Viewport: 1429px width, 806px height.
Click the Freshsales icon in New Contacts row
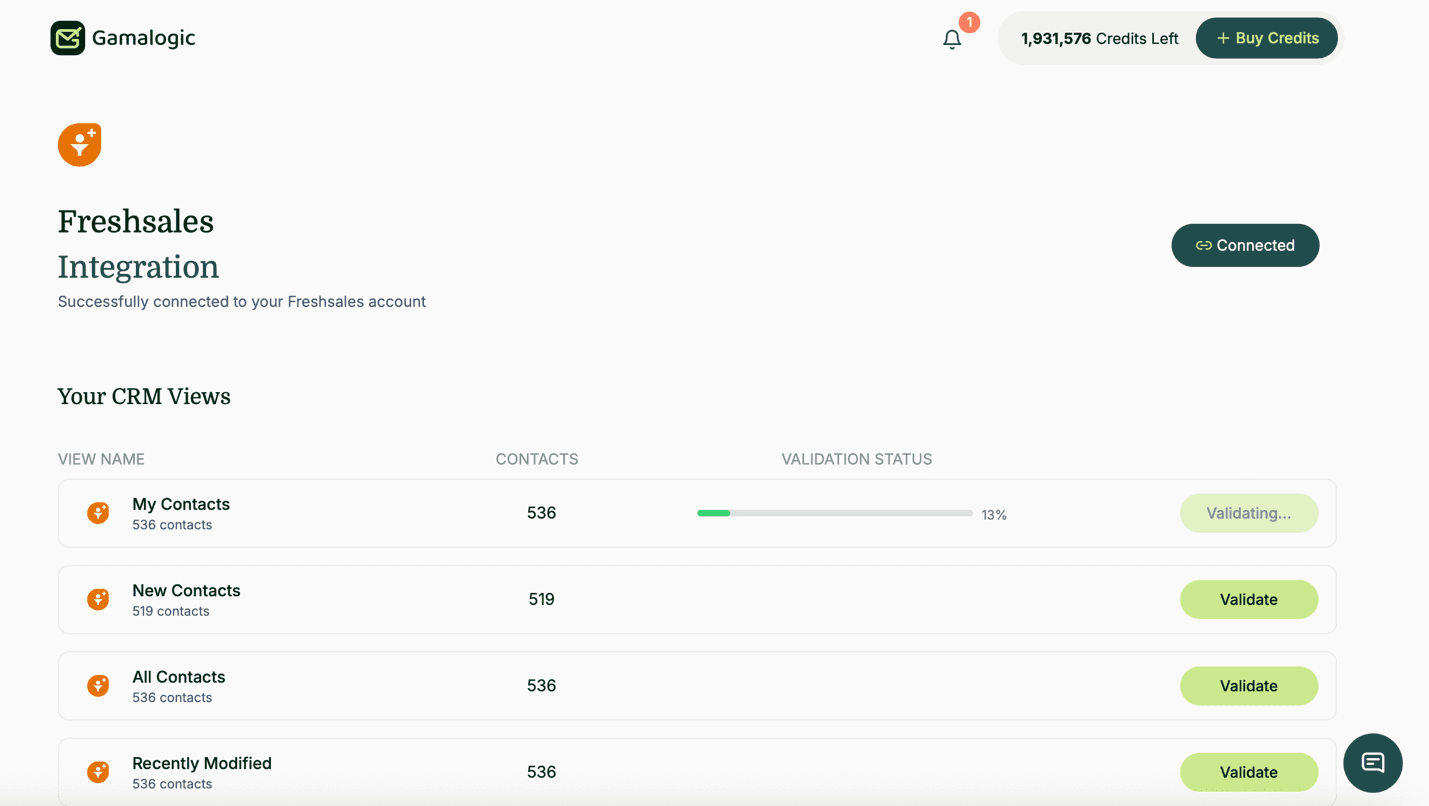(x=98, y=599)
